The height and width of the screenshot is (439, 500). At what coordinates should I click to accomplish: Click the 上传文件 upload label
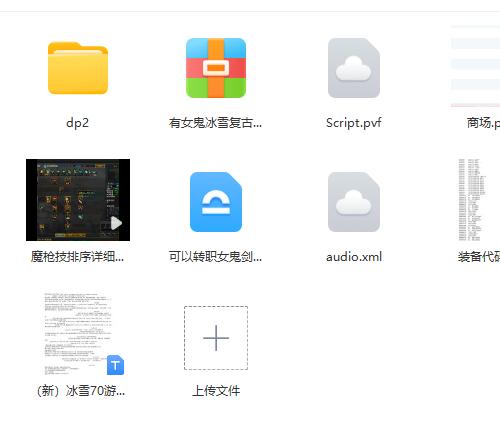click(x=216, y=391)
